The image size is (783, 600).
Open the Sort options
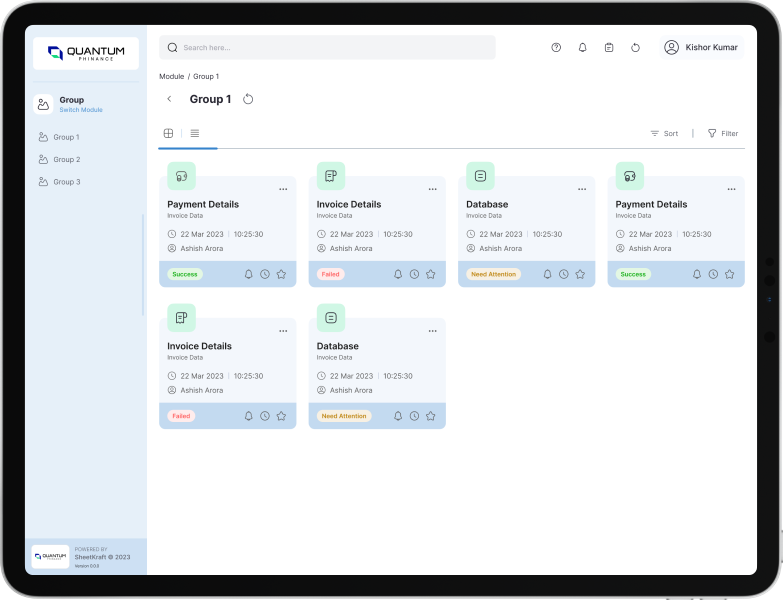(x=664, y=133)
